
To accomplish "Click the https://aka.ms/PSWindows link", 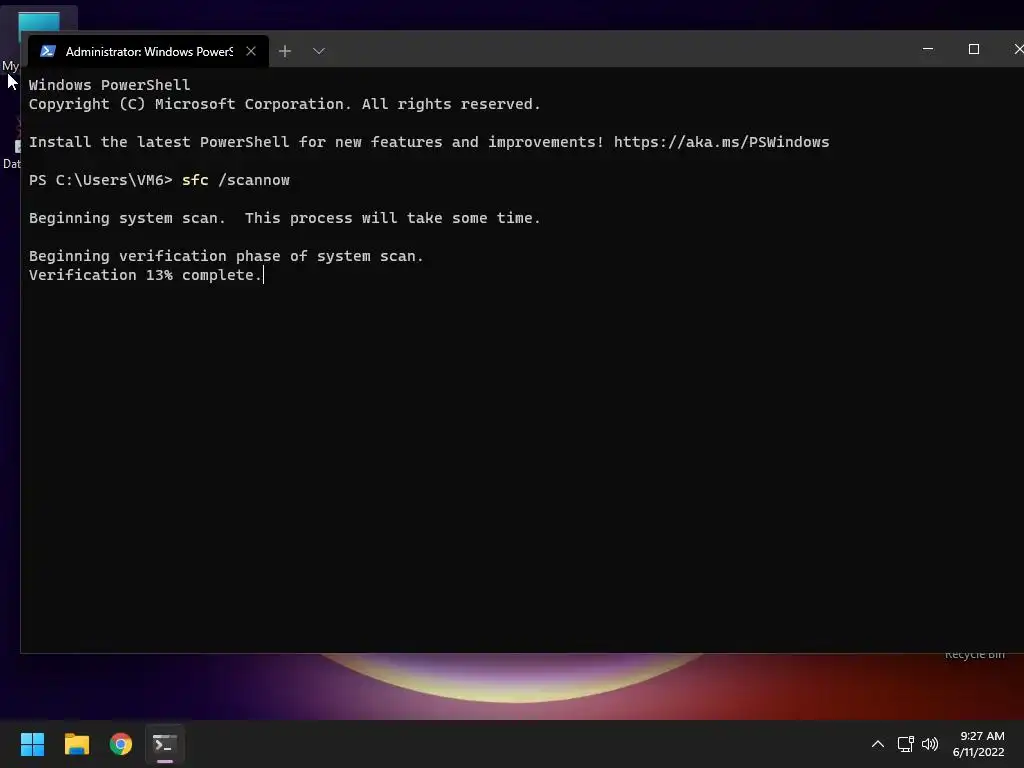I will (x=721, y=142).
